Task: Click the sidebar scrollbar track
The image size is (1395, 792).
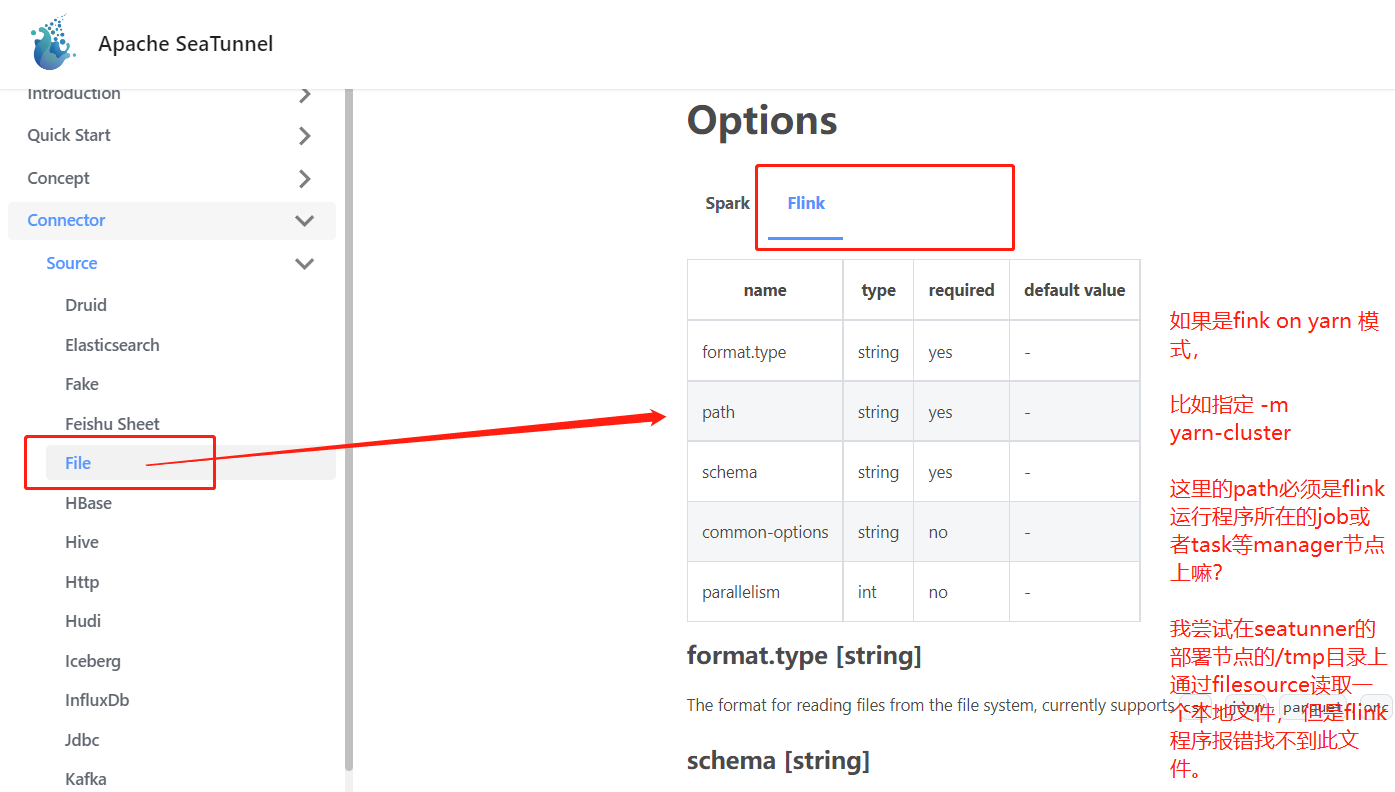Action: 349,400
